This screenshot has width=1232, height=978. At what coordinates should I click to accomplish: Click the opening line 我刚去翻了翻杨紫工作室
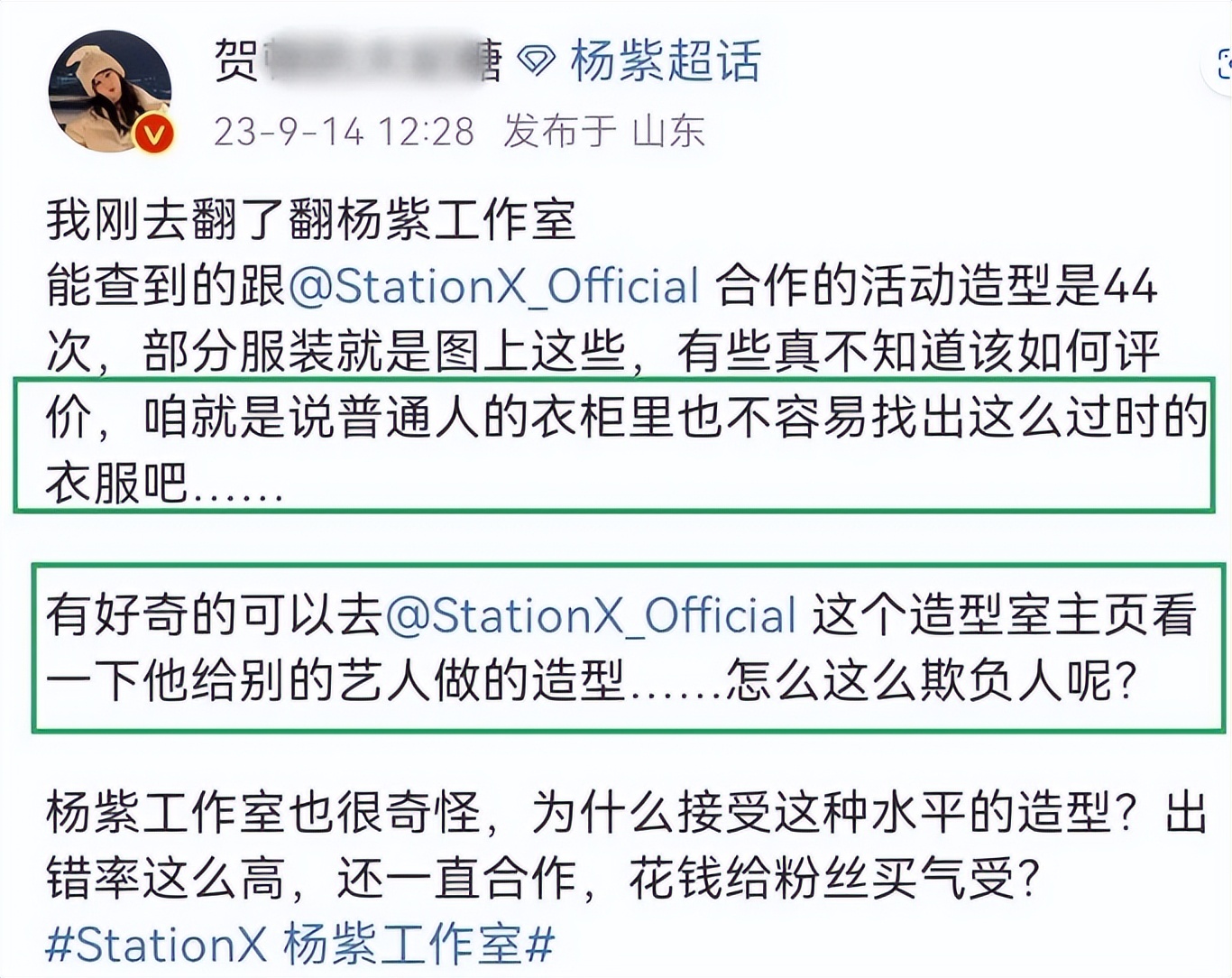311,220
